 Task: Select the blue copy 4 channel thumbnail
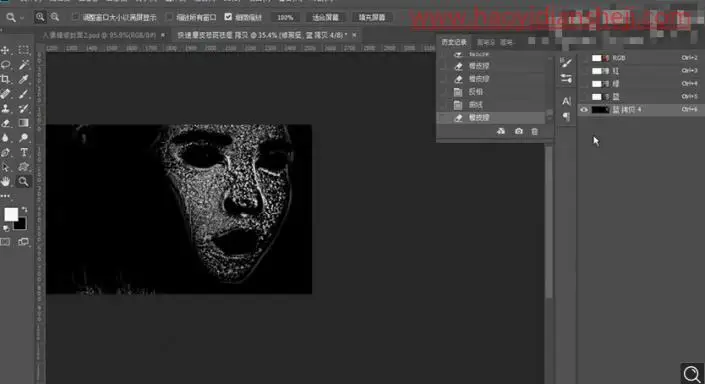[599, 110]
